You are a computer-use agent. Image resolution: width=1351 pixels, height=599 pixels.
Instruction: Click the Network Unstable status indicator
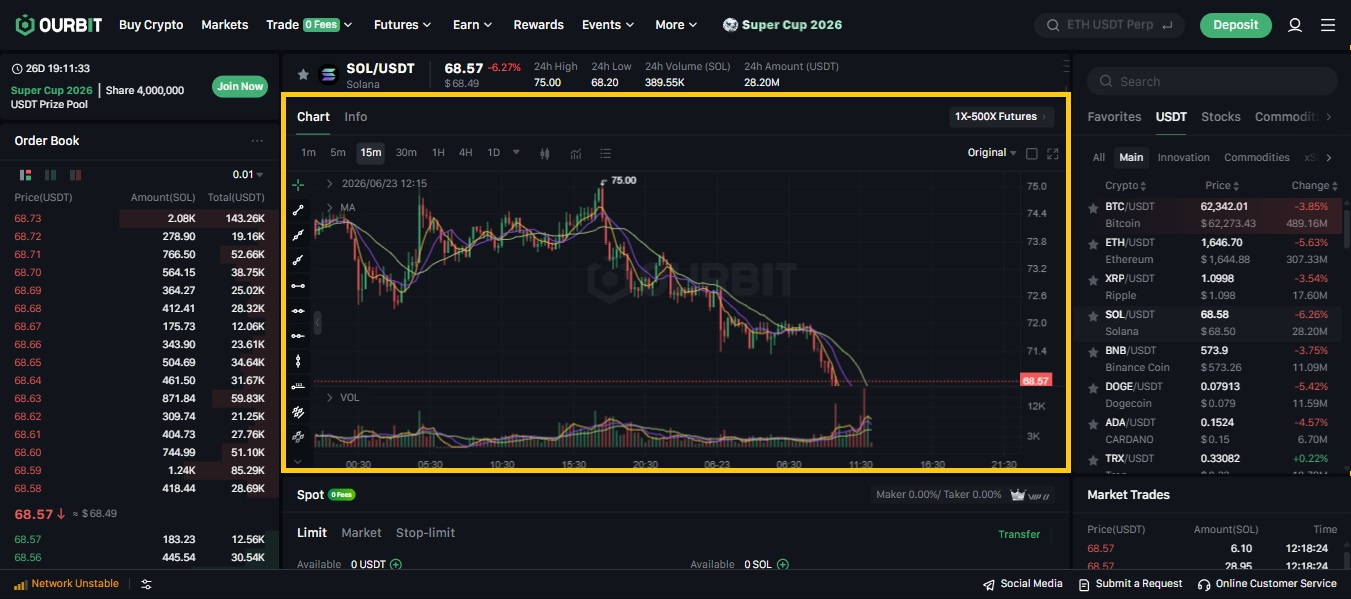click(66, 584)
